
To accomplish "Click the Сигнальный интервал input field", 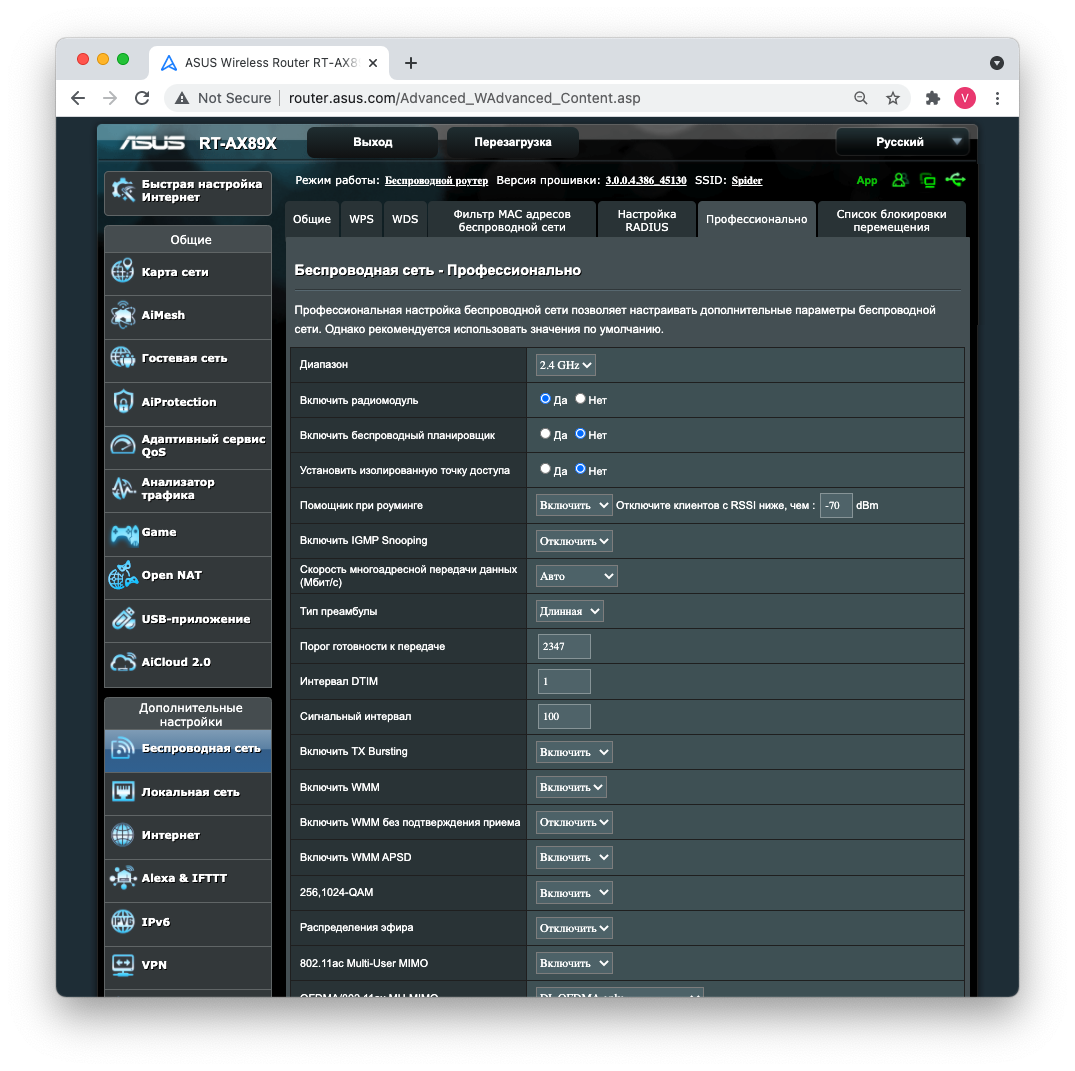I will click(x=564, y=717).
